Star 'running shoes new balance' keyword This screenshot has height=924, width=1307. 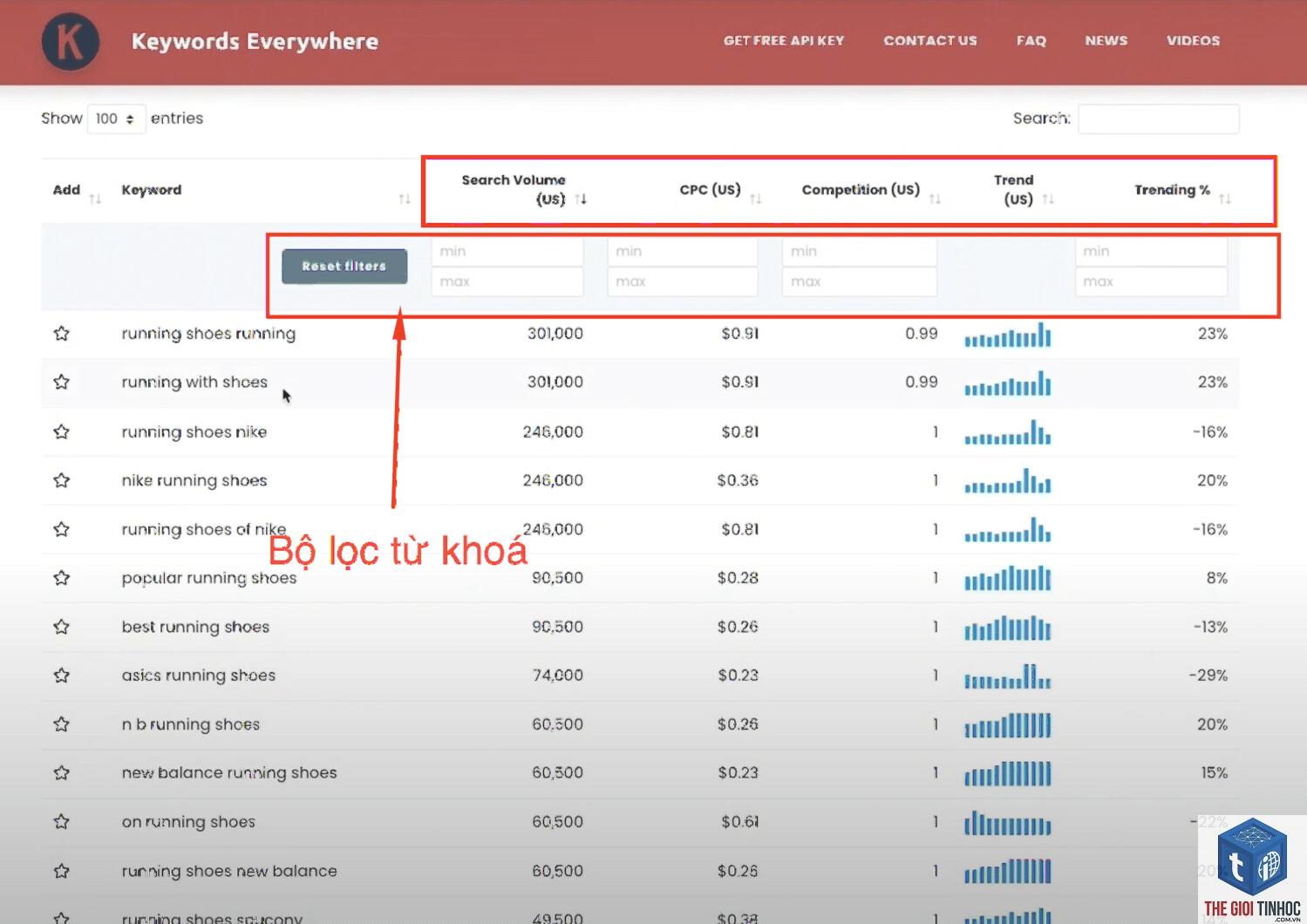coord(61,871)
